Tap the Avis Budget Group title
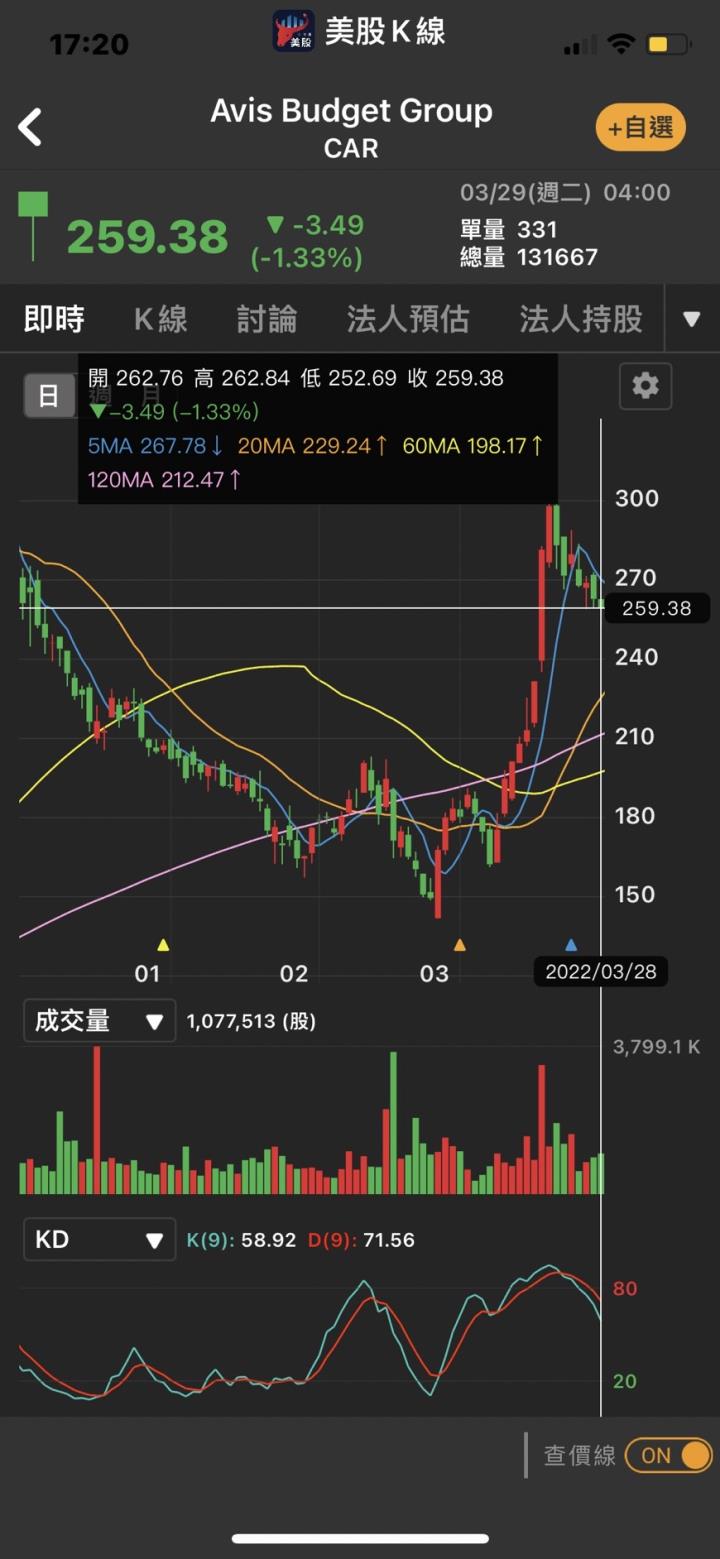The height and width of the screenshot is (1559, 720). pos(351,111)
